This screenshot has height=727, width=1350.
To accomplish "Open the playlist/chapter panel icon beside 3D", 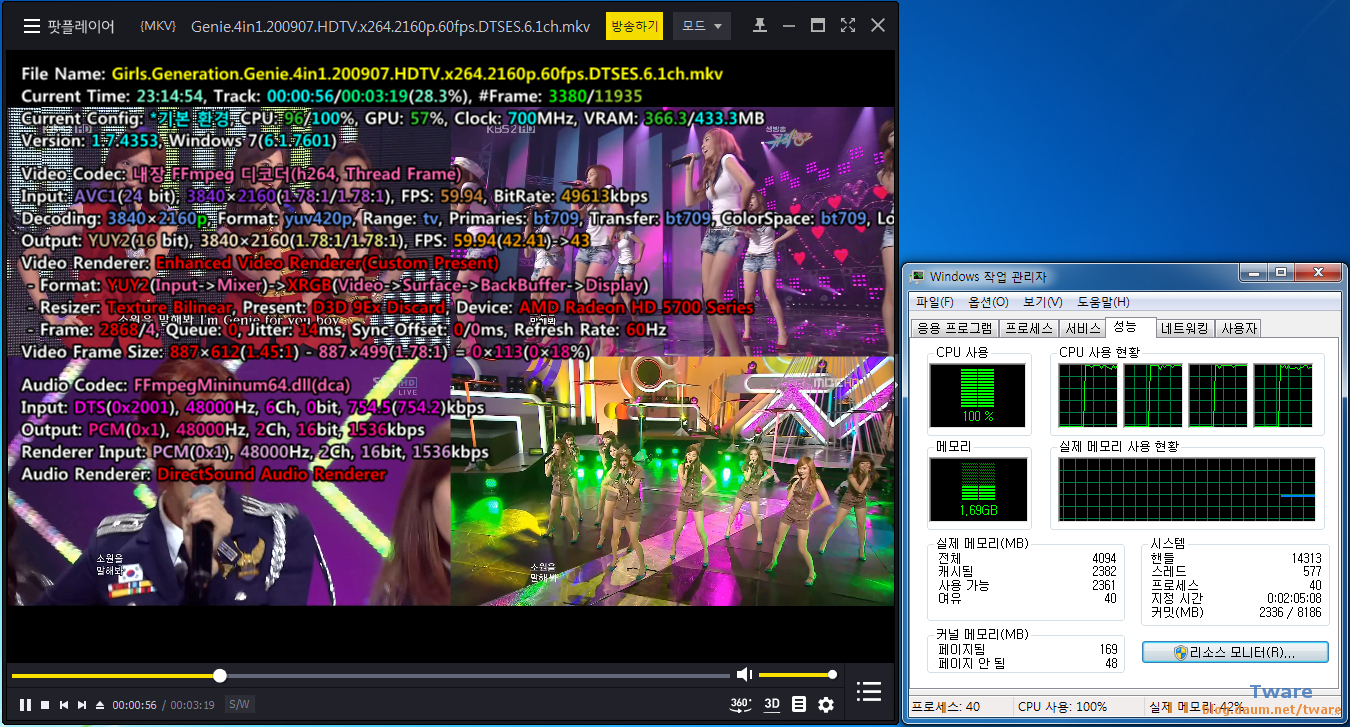I will pyautogui.click(x=799, y=704).
